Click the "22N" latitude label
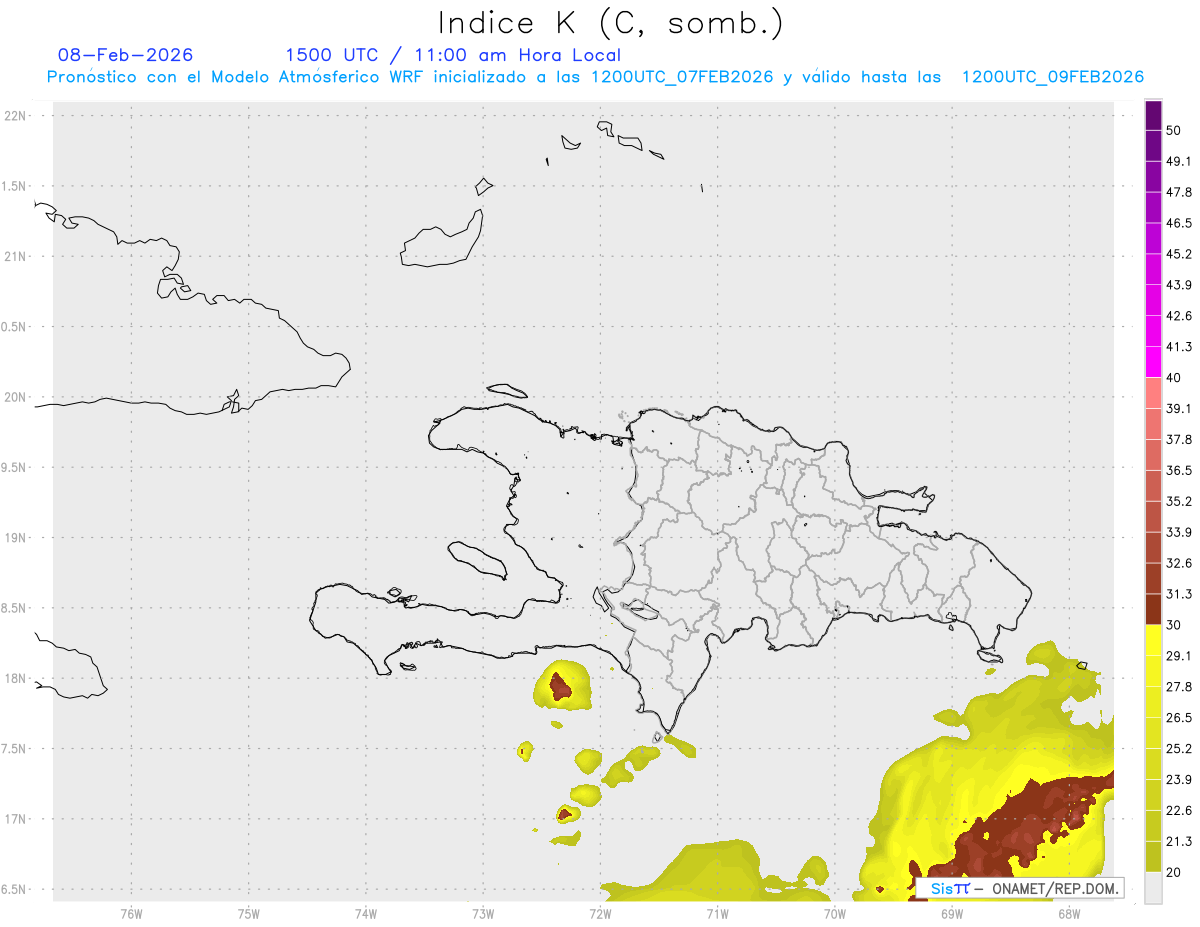Image resolution: width=1200 pixels, height=927 pixels. (x=16, y=115)
